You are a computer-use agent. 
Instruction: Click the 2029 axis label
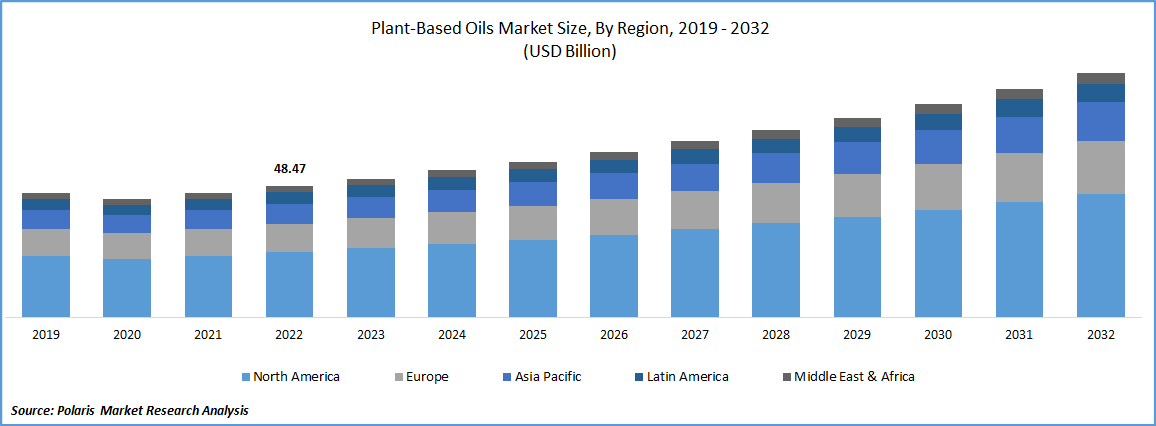(x=857, y=335)
